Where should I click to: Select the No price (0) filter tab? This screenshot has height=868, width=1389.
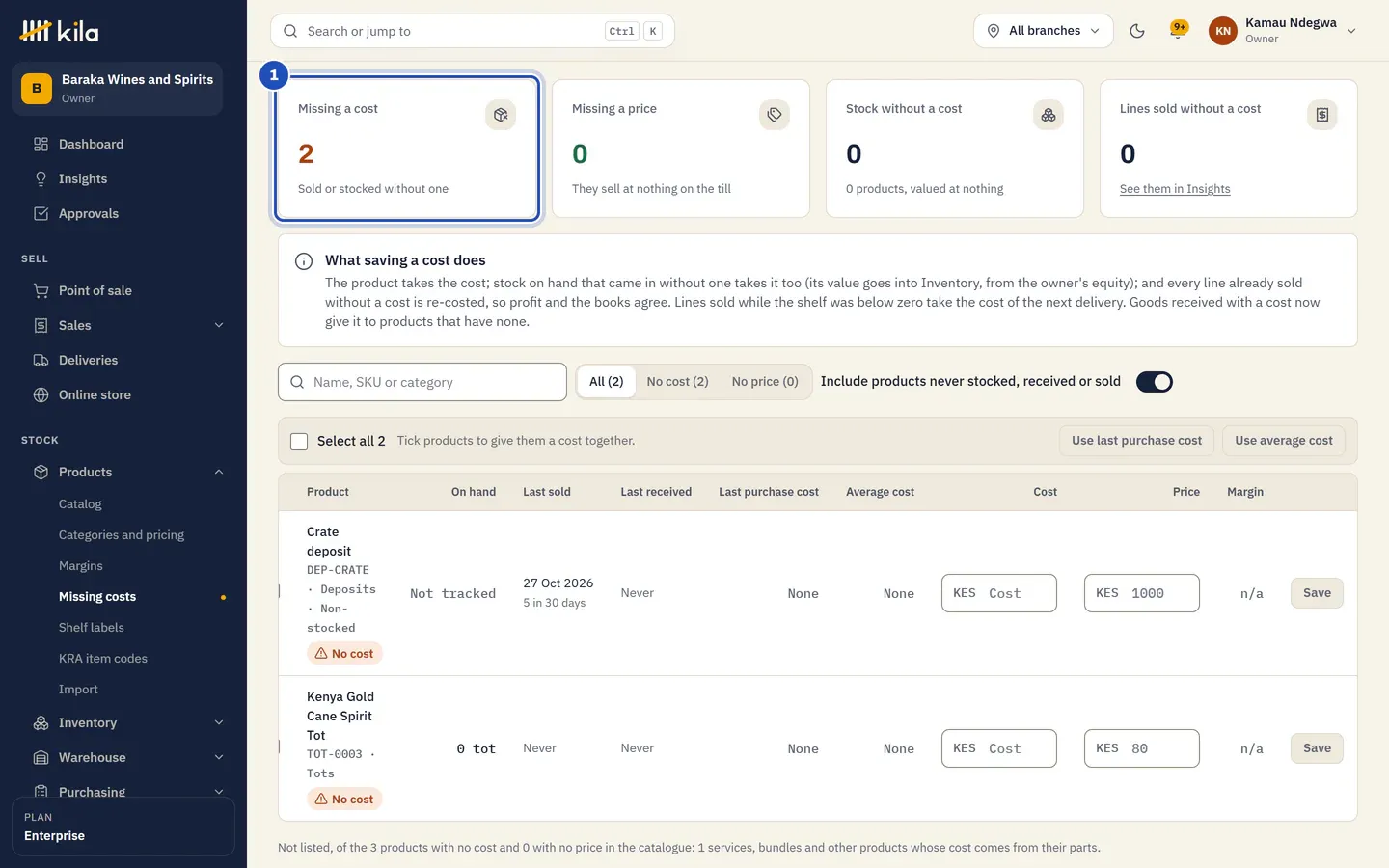pyautogui.click(x=765, y=382)
